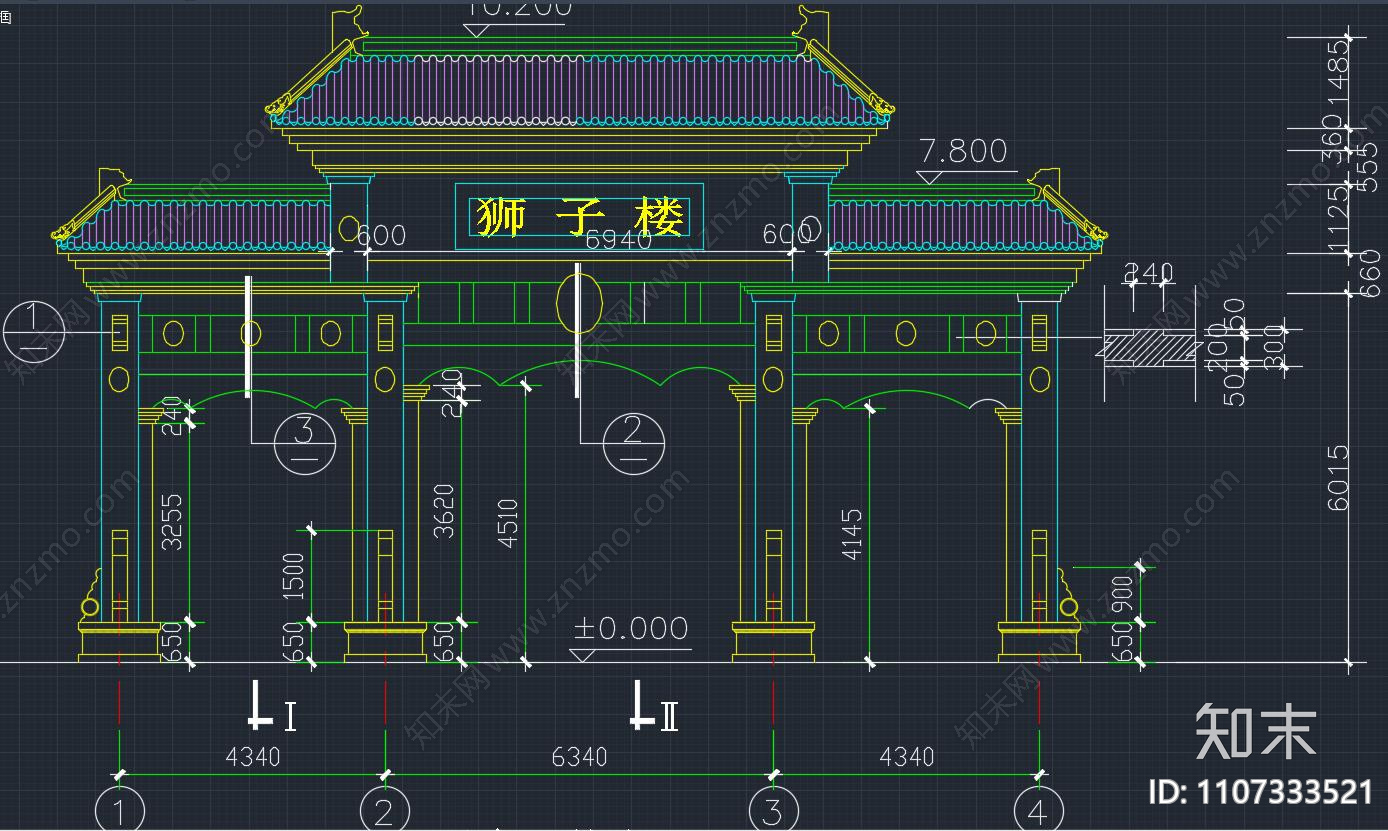
Task: Select the ±0.000 ground elevation label
Action: pos(631,629)
